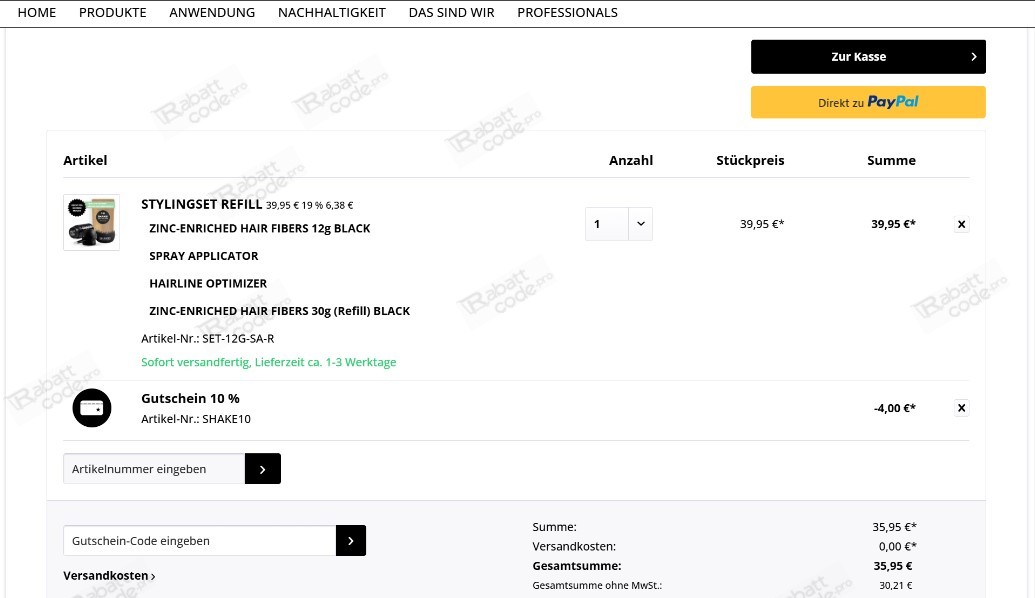The height and width of the screenshot is (598, 1035).
Task: Open DAS SIND WIR menu
Action: 451,13
